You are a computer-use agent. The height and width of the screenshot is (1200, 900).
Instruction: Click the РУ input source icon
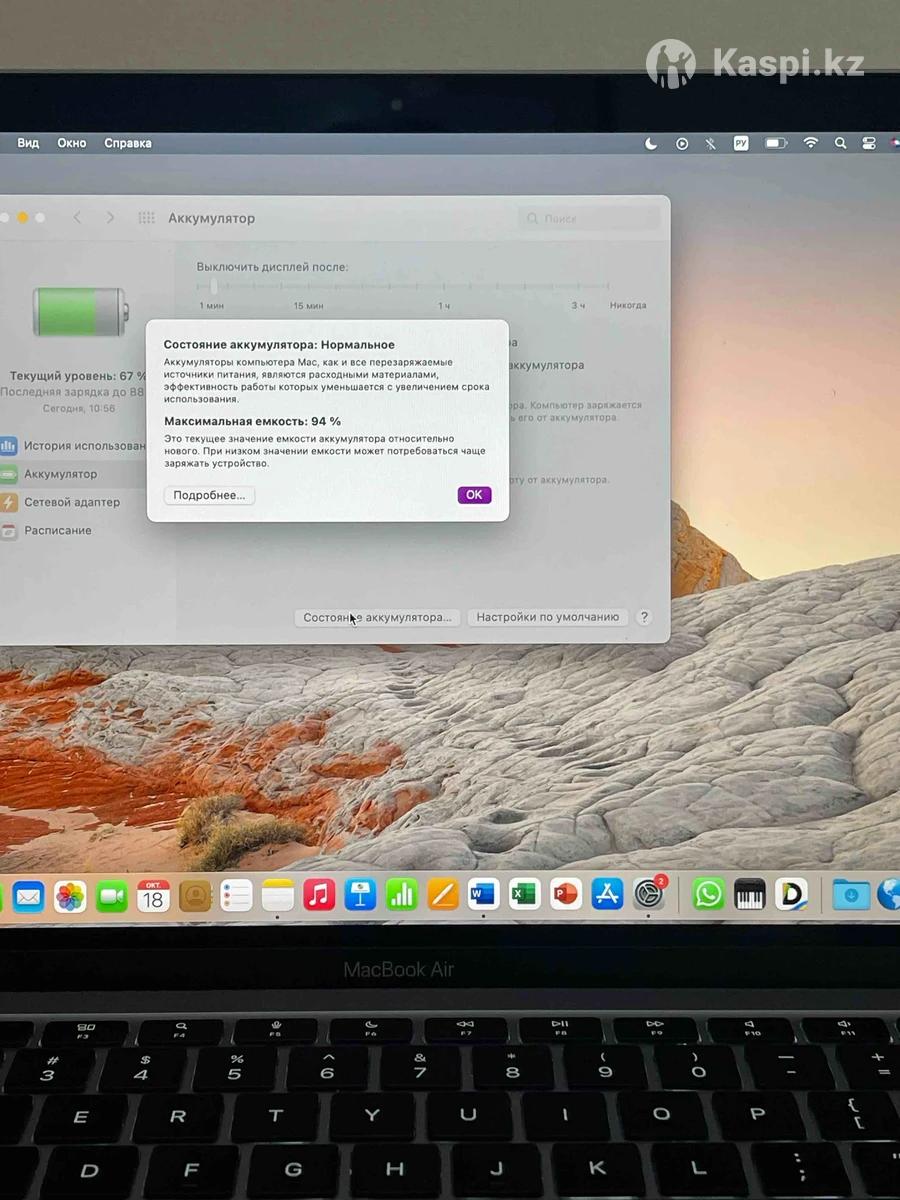click(741, 143)
